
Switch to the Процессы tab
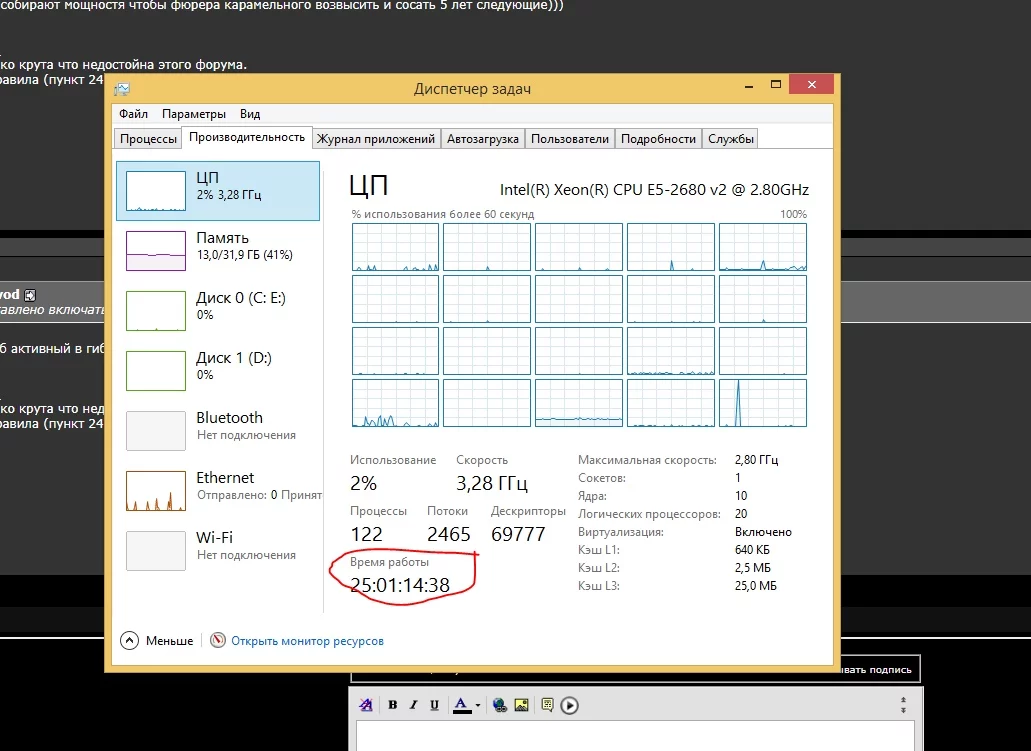(x=149, y=139)
